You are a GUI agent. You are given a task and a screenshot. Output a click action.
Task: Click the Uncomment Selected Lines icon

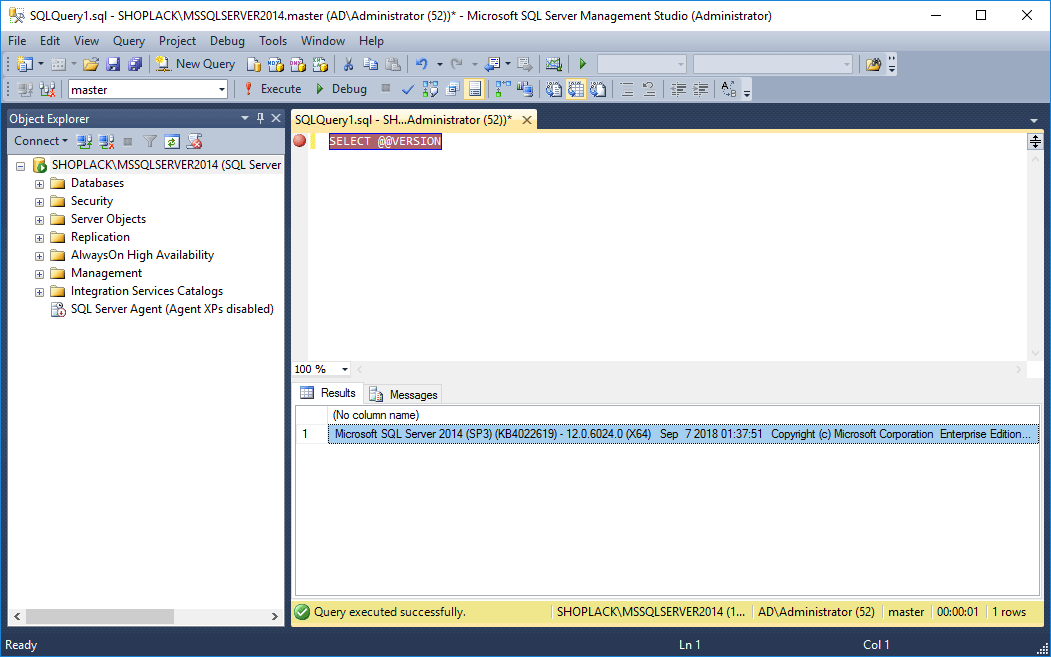(x=648, y=89)
